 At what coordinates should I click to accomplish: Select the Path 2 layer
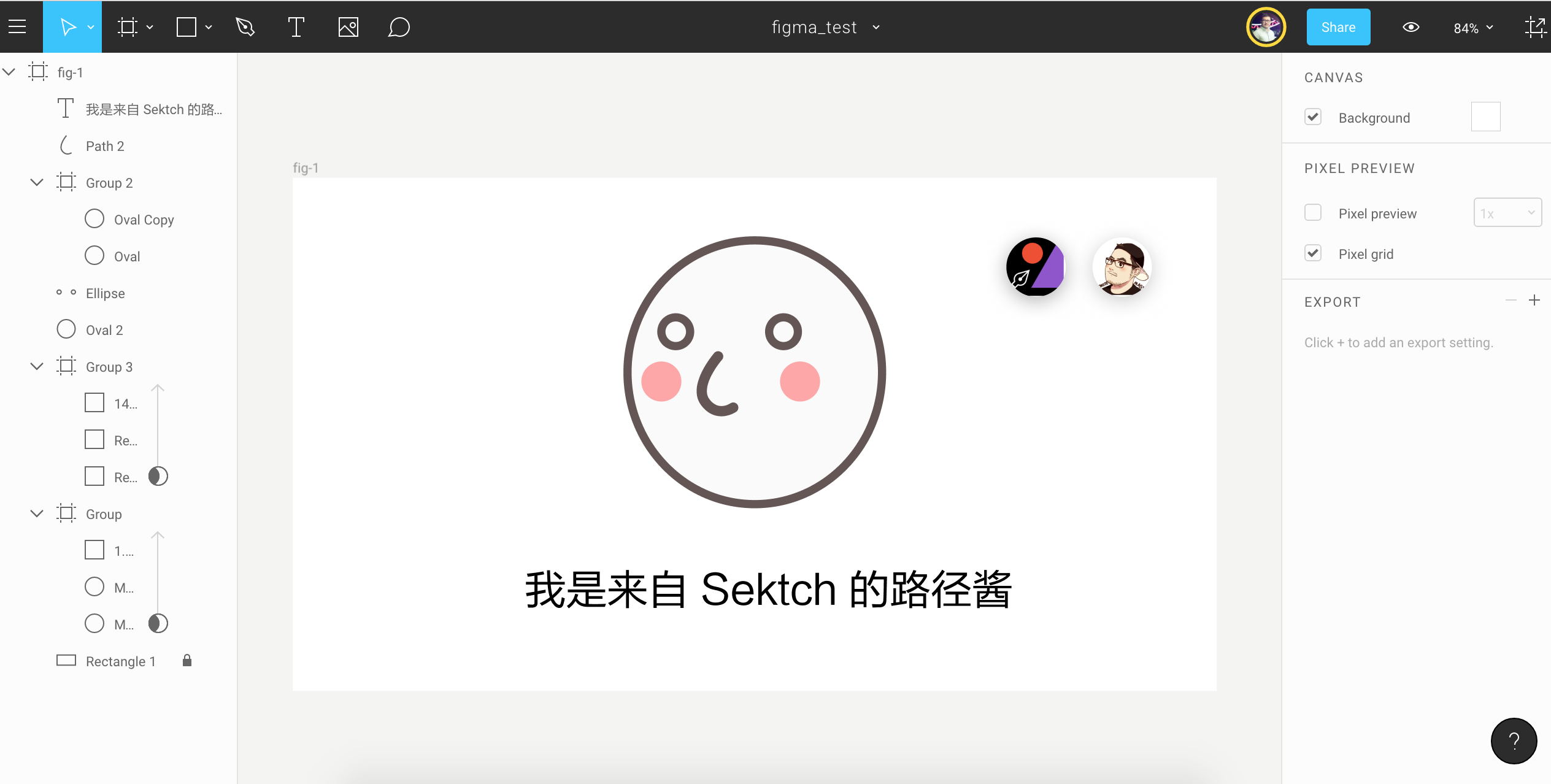[x=105, y=146]
